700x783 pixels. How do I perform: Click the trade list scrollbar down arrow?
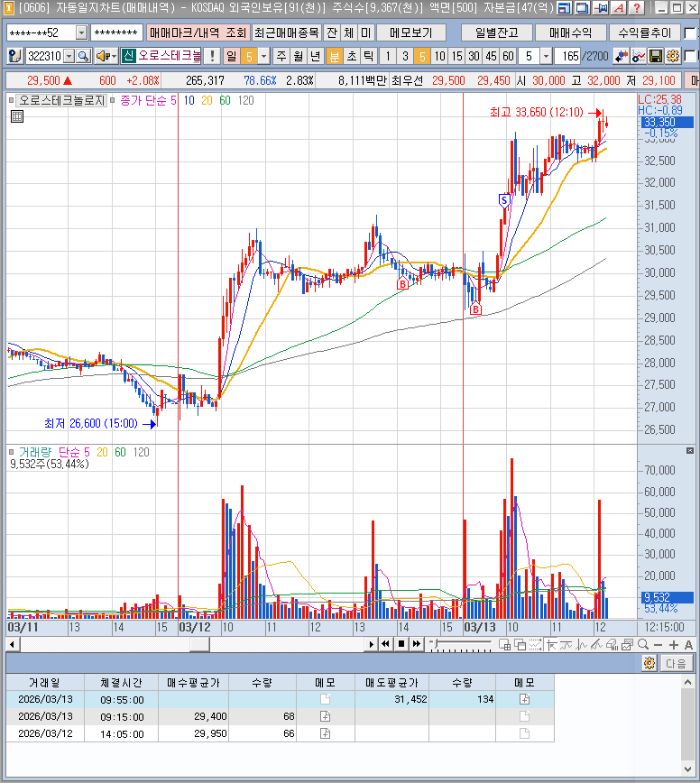[688, 769]
